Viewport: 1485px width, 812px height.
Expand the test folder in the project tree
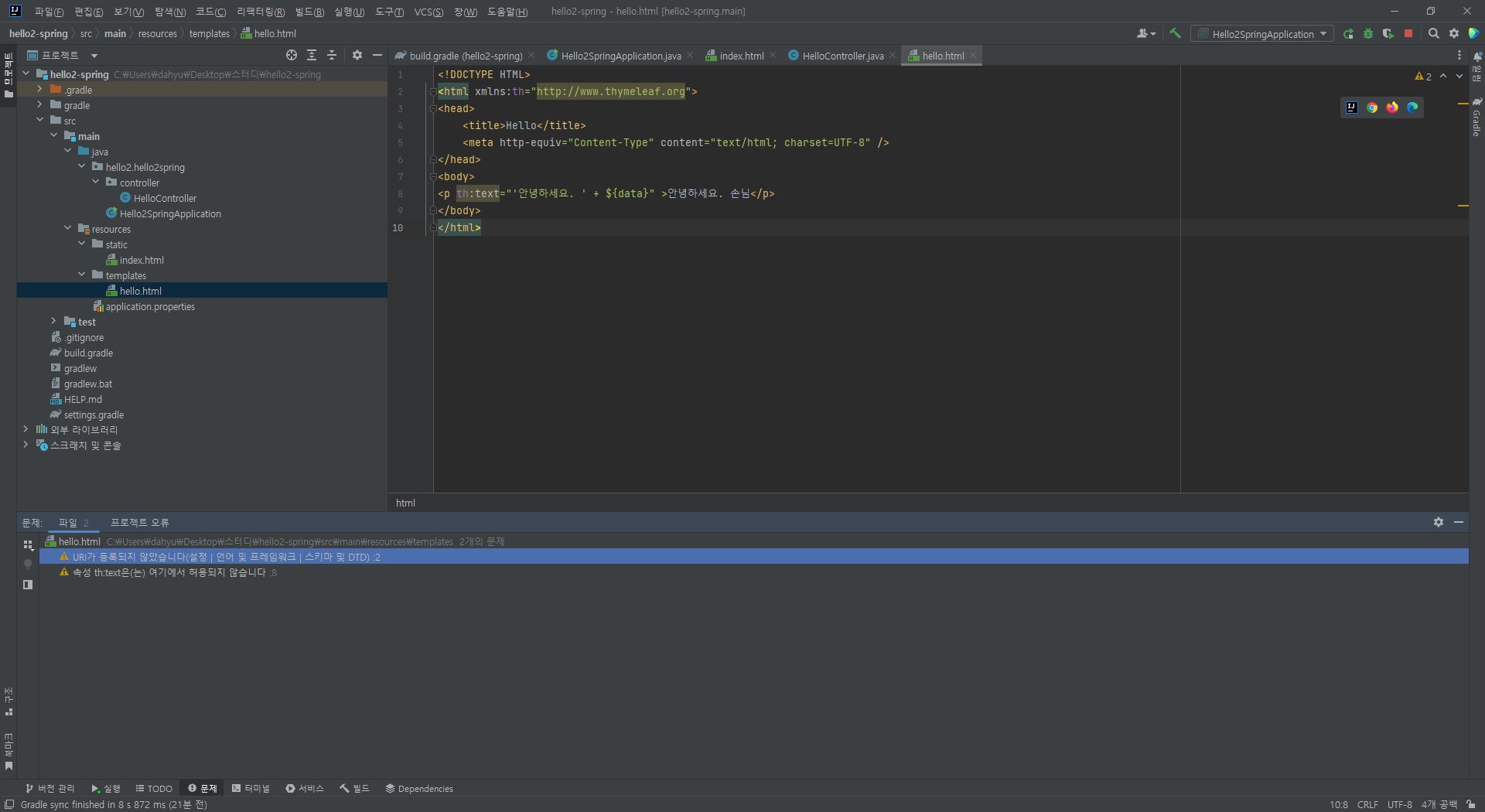point(53,322)
